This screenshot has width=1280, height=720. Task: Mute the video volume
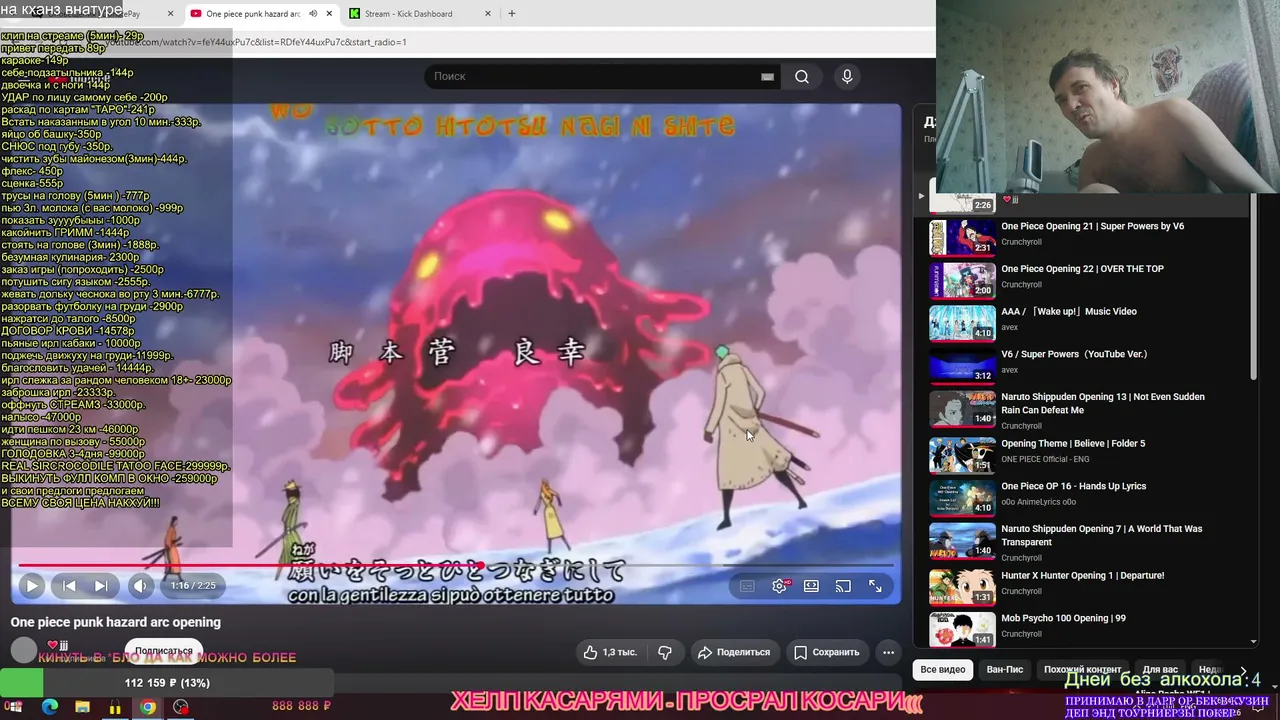click(140, 586)
